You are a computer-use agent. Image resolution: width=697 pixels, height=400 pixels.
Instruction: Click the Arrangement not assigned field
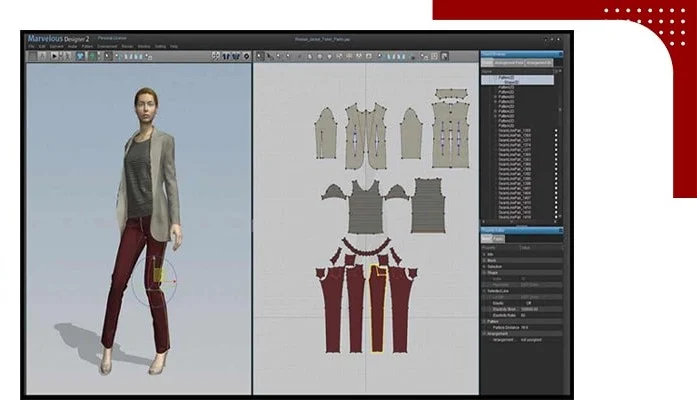point(531,340)
